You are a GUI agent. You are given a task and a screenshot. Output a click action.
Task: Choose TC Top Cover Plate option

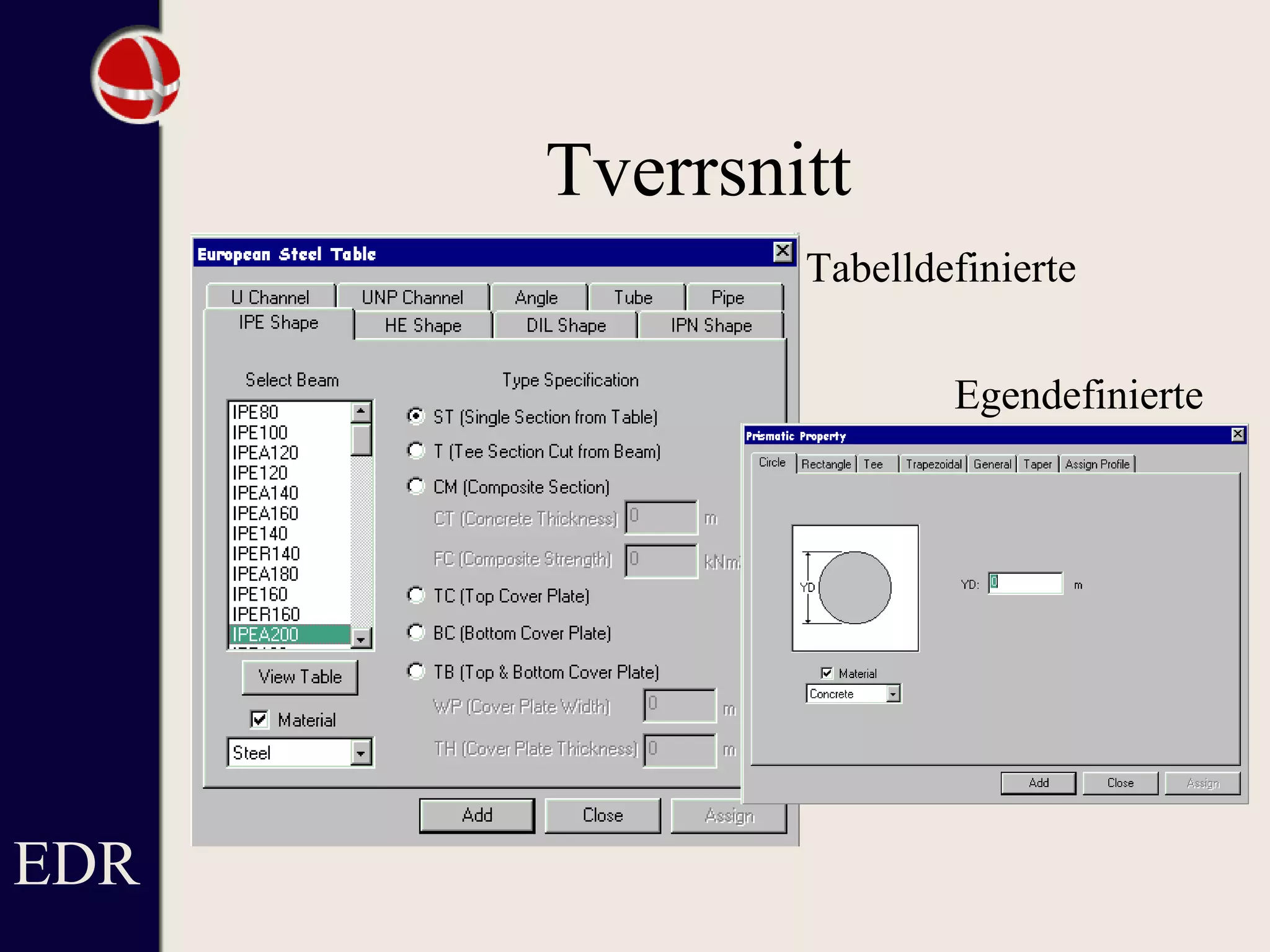(415, 595)
